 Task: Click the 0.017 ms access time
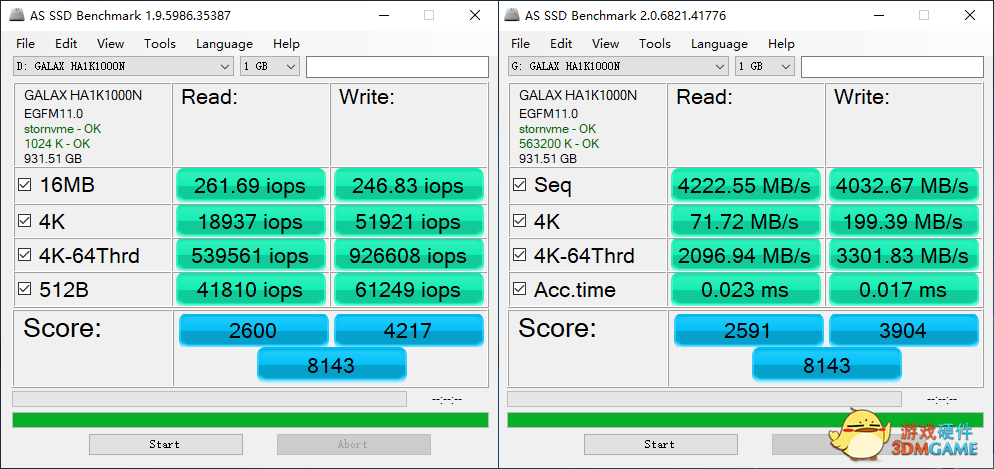click(x=903, y=290)
